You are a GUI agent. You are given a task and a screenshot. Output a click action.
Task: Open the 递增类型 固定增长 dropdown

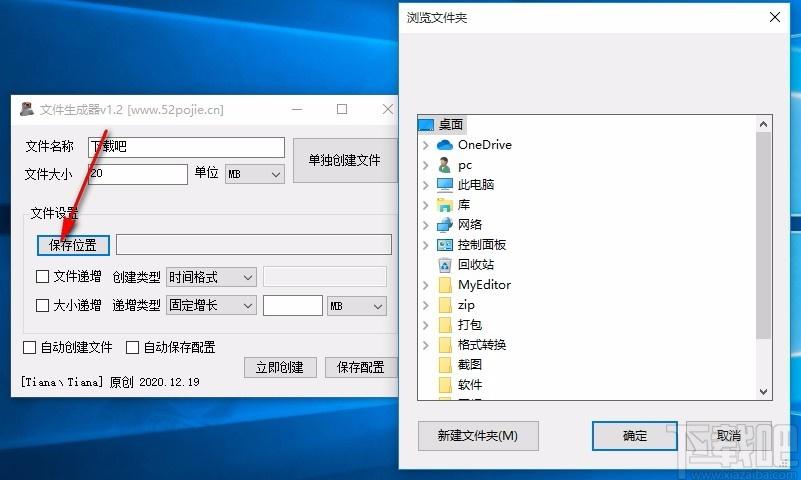[211, 306]
